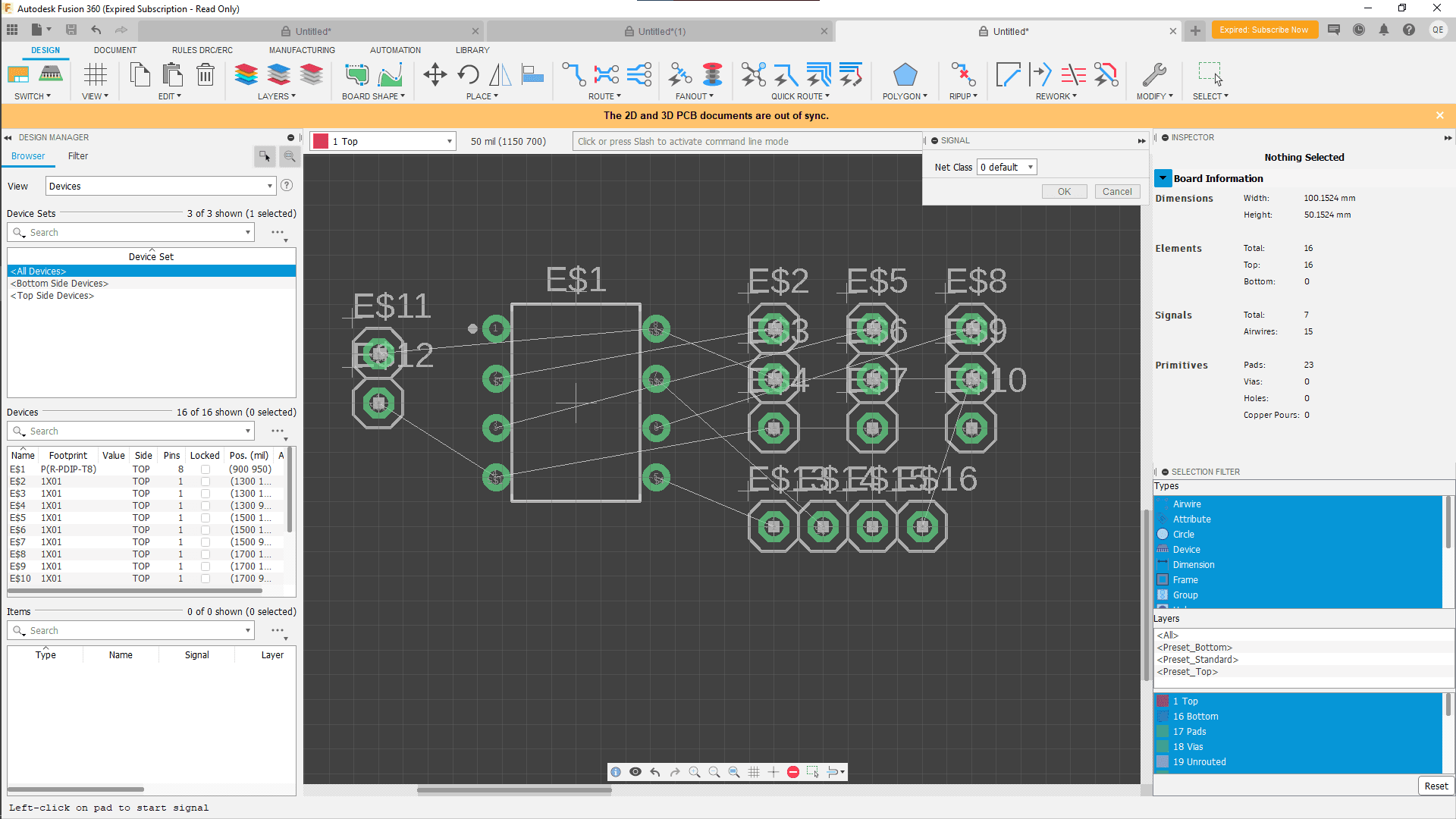Click the Delete icon in Edit group
This screenshot has height=819, width=1456.
tap(206, 74)
